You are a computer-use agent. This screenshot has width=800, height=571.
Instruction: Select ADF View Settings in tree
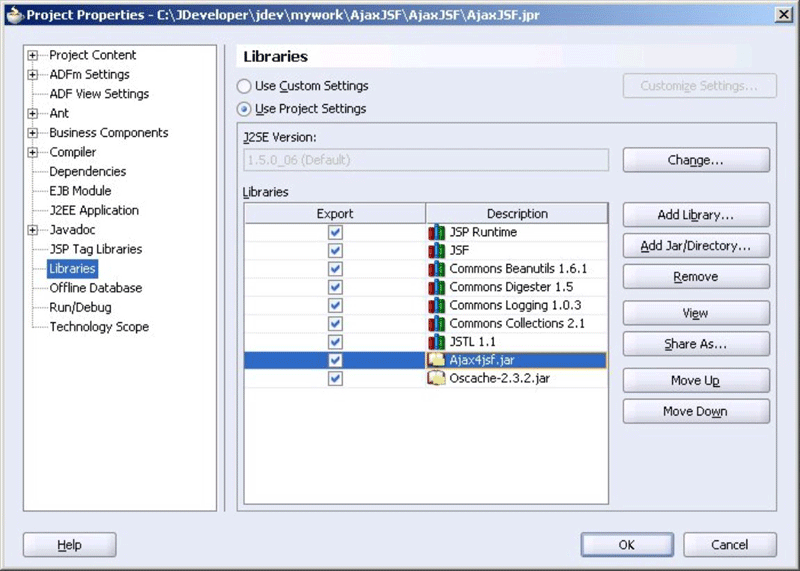99,94
